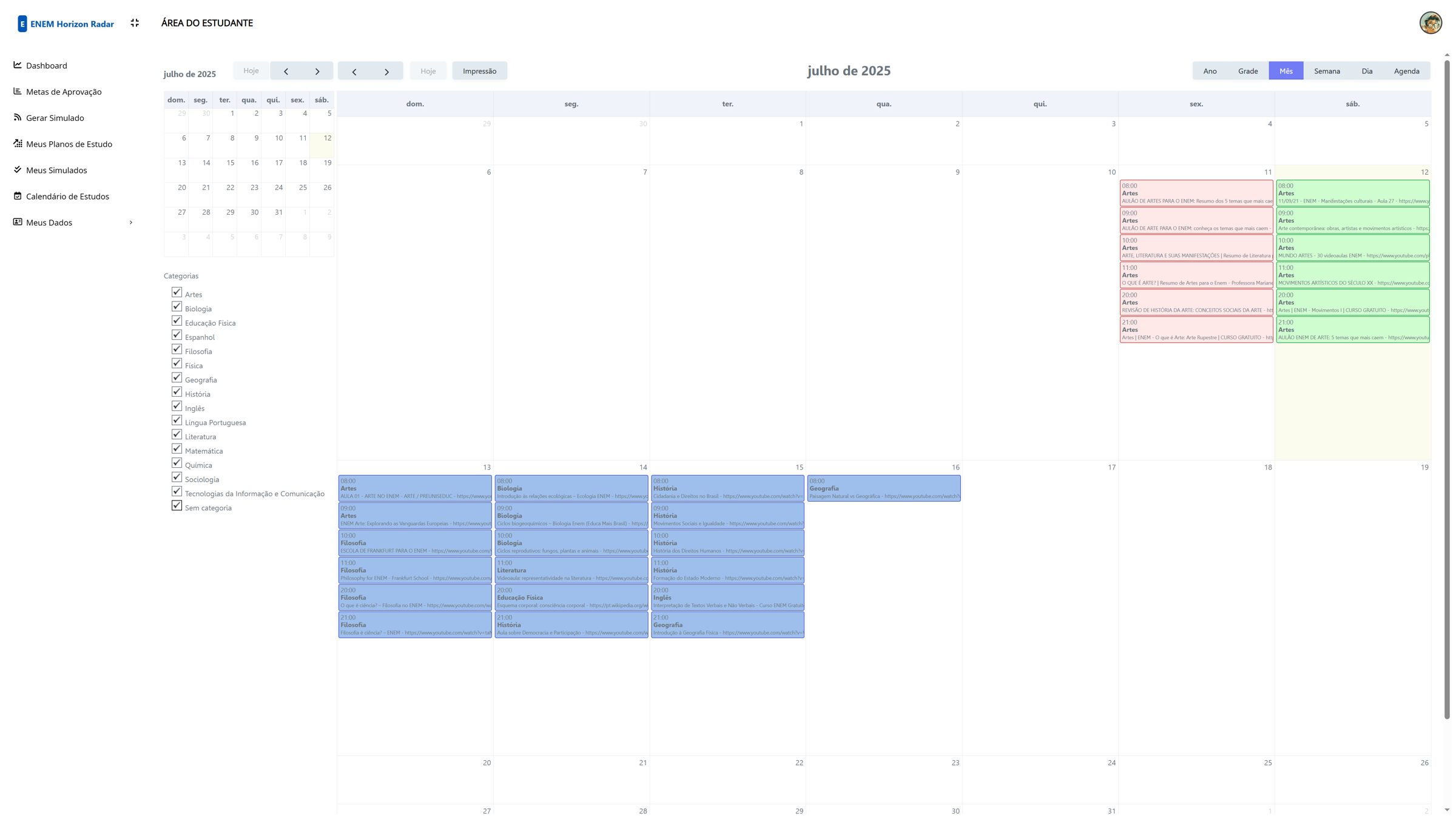Go to previous month in main calendar

click(354, 72)
